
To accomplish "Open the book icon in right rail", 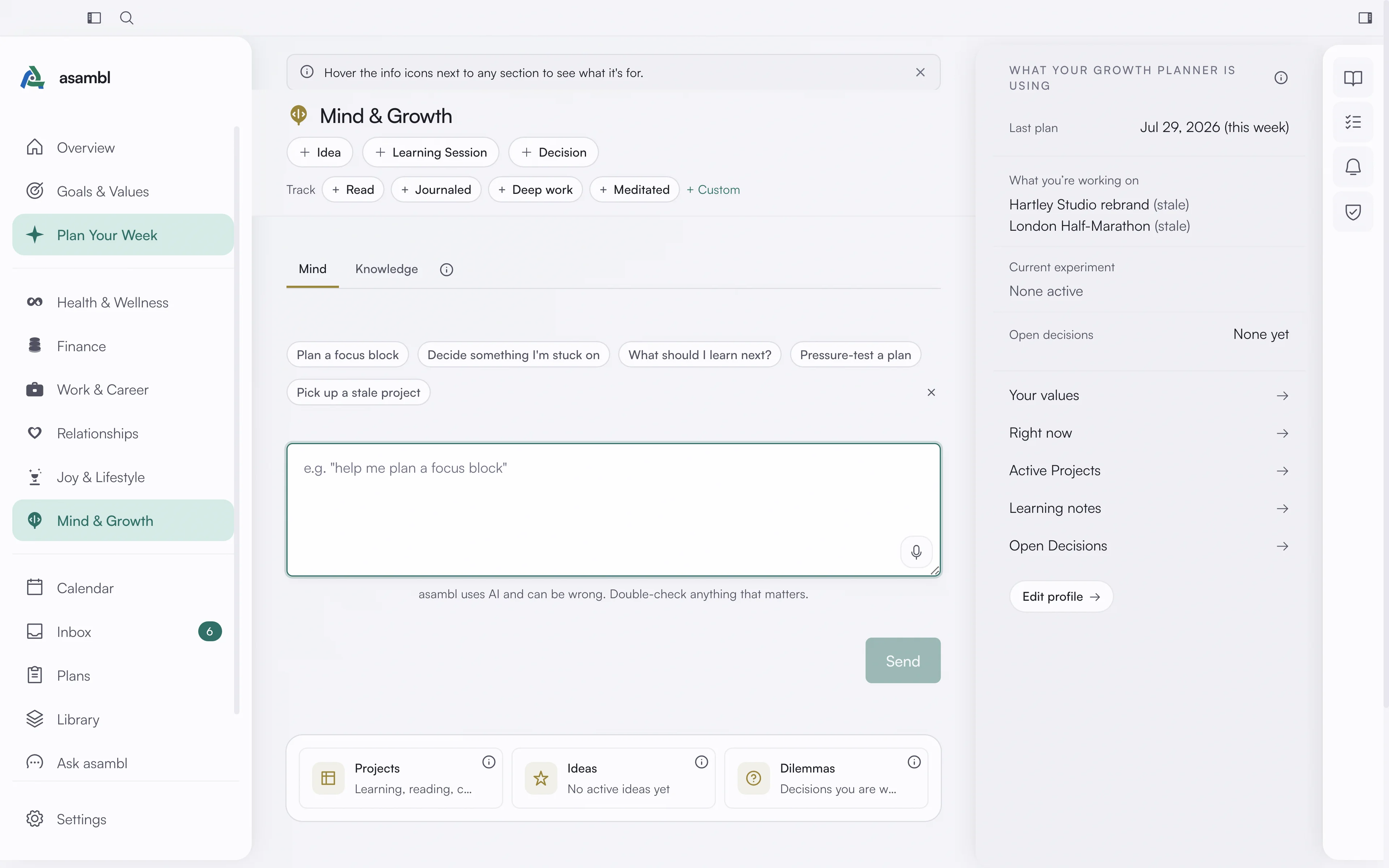I will pyautogui.click(x=1353, y=77).
